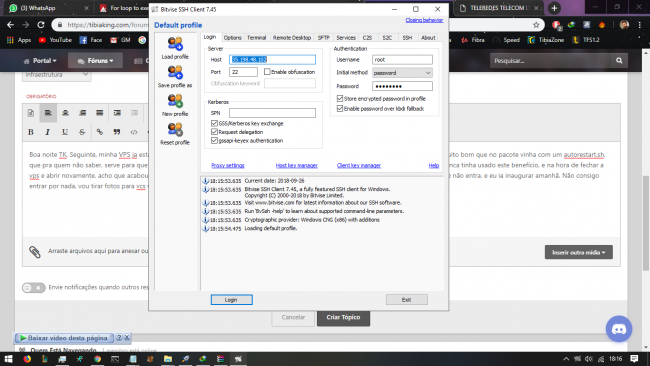Screen dimensions: 650x366
Task: Click the forum search magnifier icon
Action: click(619, 61)
